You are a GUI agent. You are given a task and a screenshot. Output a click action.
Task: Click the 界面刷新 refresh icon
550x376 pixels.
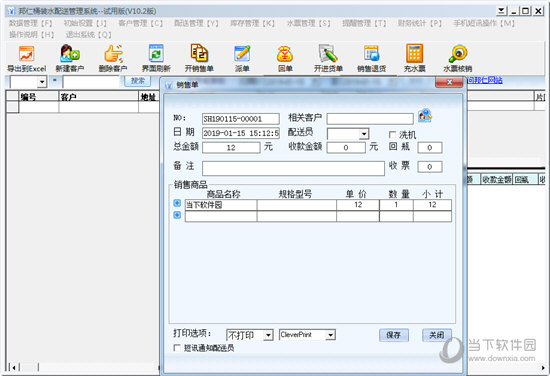click(156, 58)
